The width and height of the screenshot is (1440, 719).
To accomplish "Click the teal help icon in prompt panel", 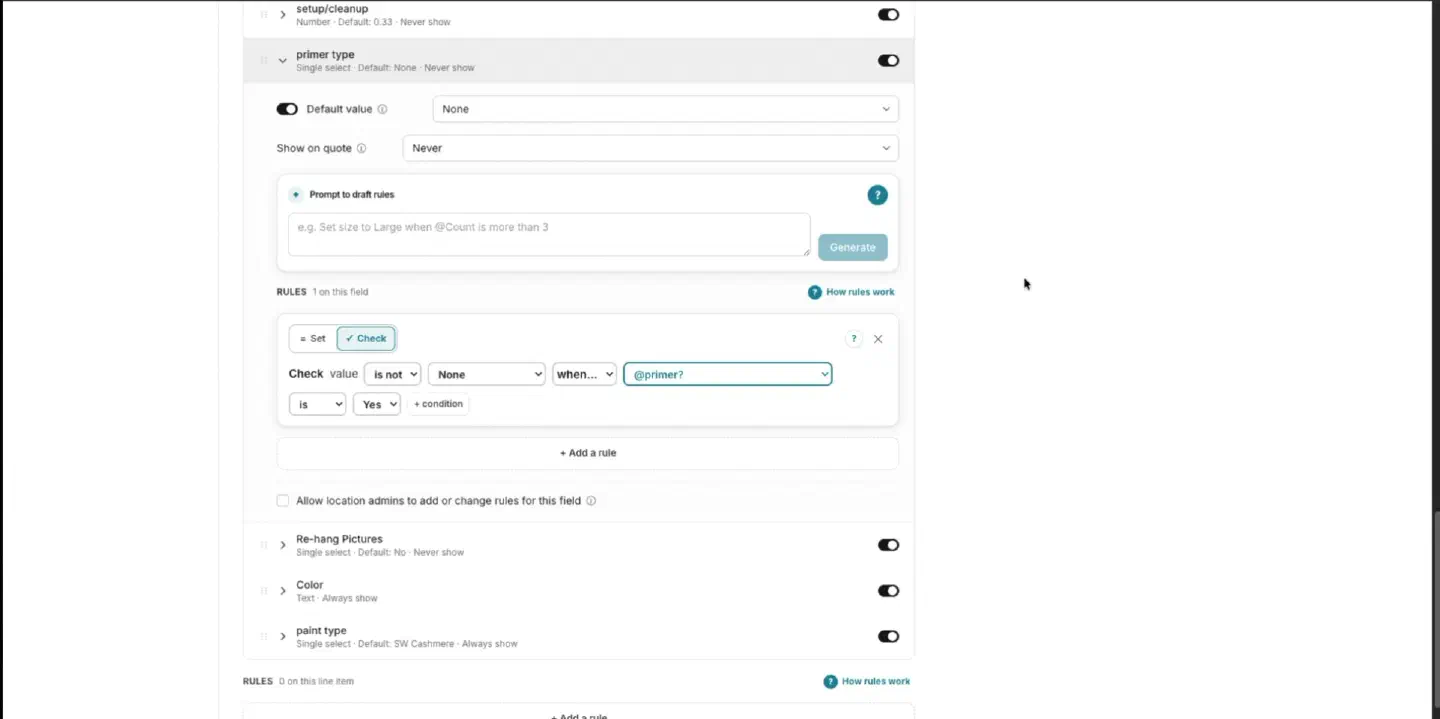I will click(877, 195).
